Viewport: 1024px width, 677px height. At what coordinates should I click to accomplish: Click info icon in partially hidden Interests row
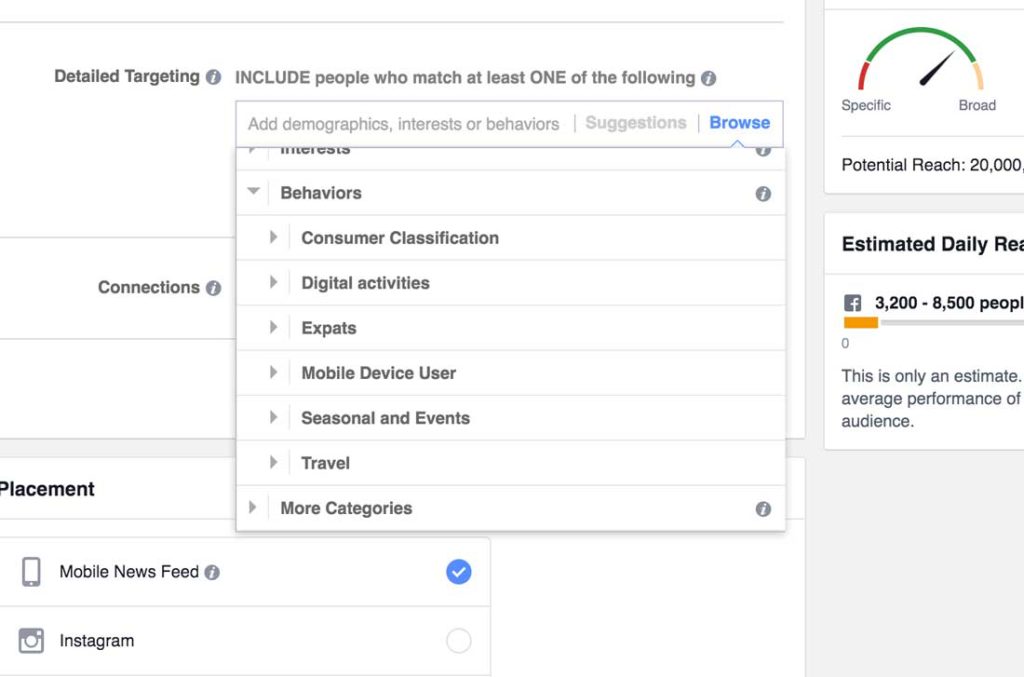pos(763,151)
